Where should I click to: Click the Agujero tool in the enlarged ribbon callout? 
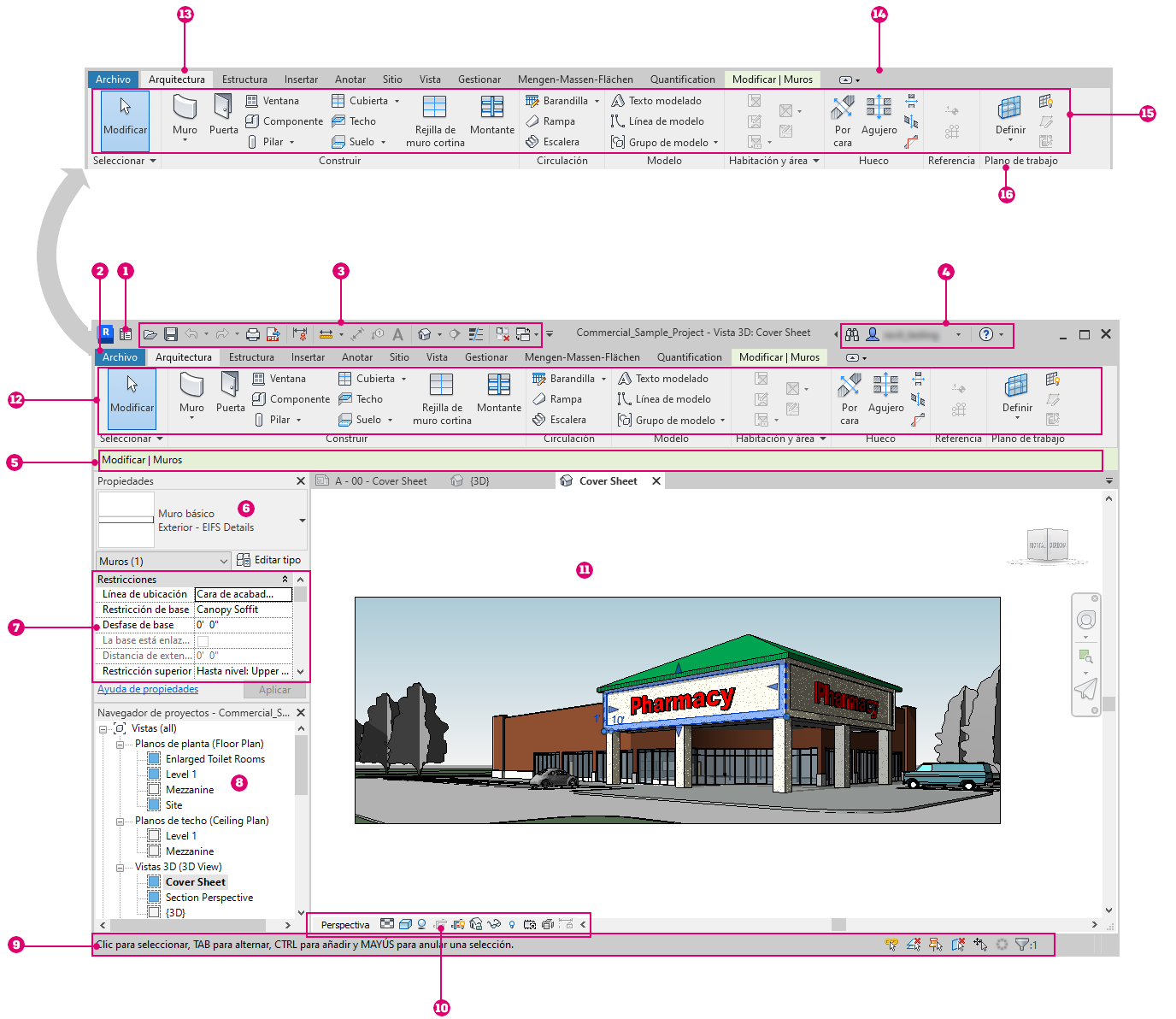point(879,115)
